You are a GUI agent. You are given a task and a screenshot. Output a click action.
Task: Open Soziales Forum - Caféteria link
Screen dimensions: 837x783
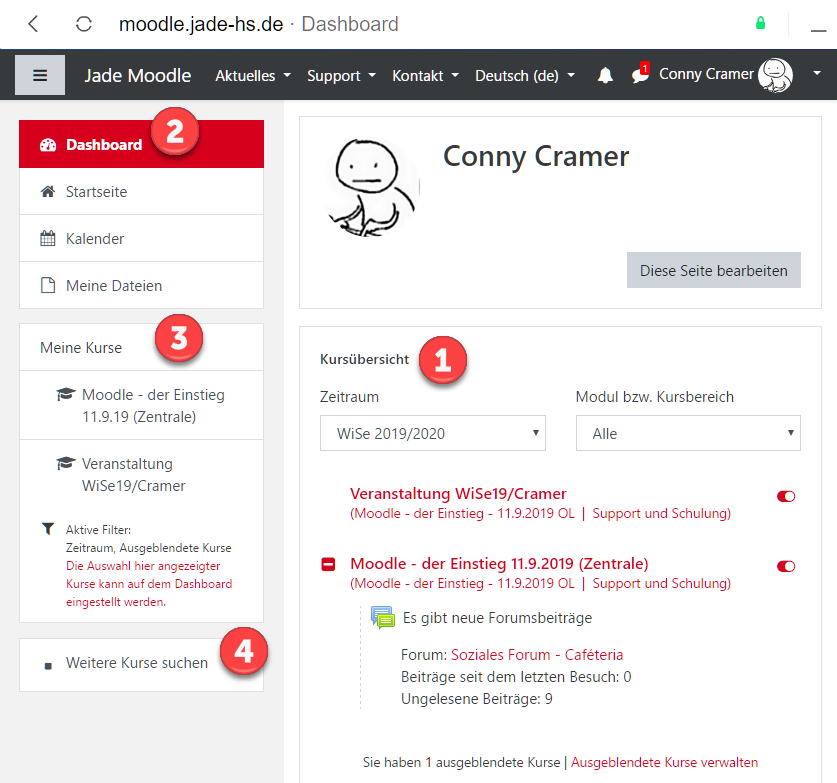(x=537, y=655)
